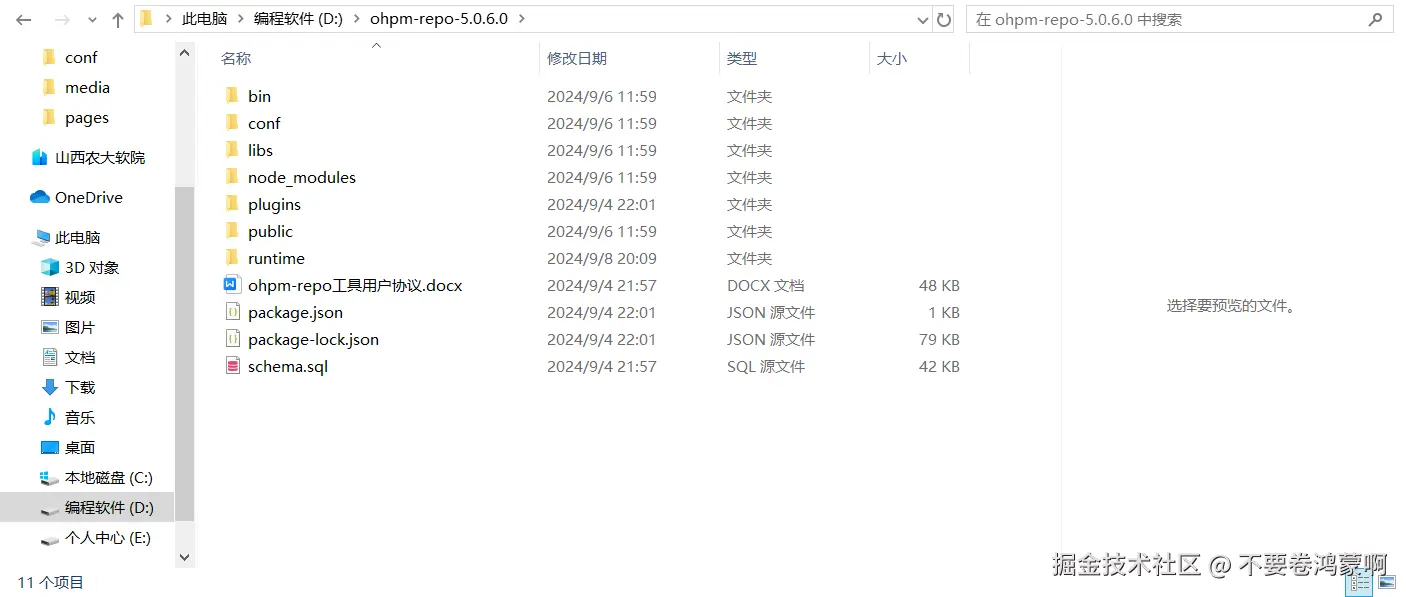Screen dimensions: 1406x597
Task: Select 此电脑 in address breadcrumb
Action: (x=204, y=19)
